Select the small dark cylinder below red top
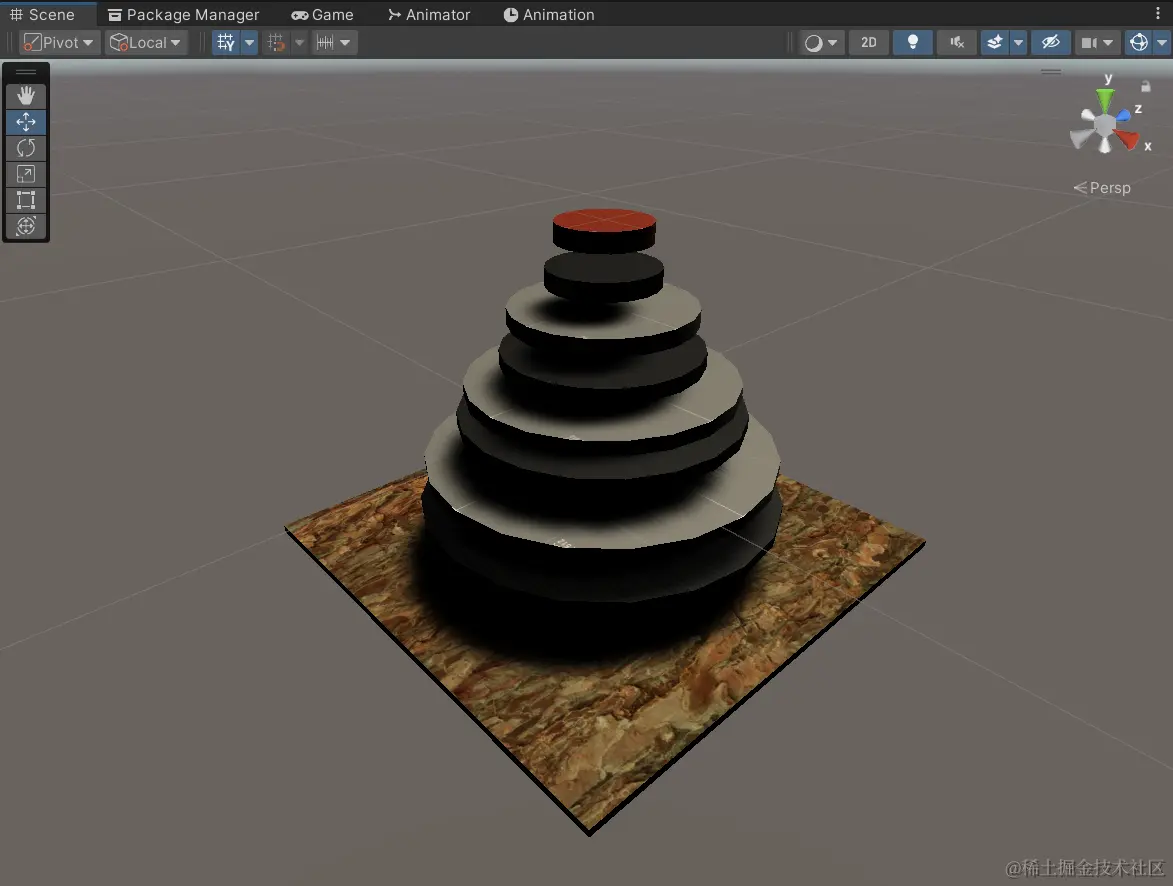1173x886 pixels. [604, 277]
